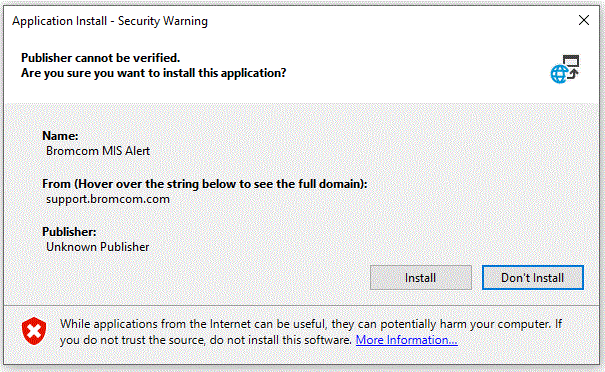Click the 'Security Warning' title bar text
This screenshot has height=372, width=605.
[x=163, y=21]
